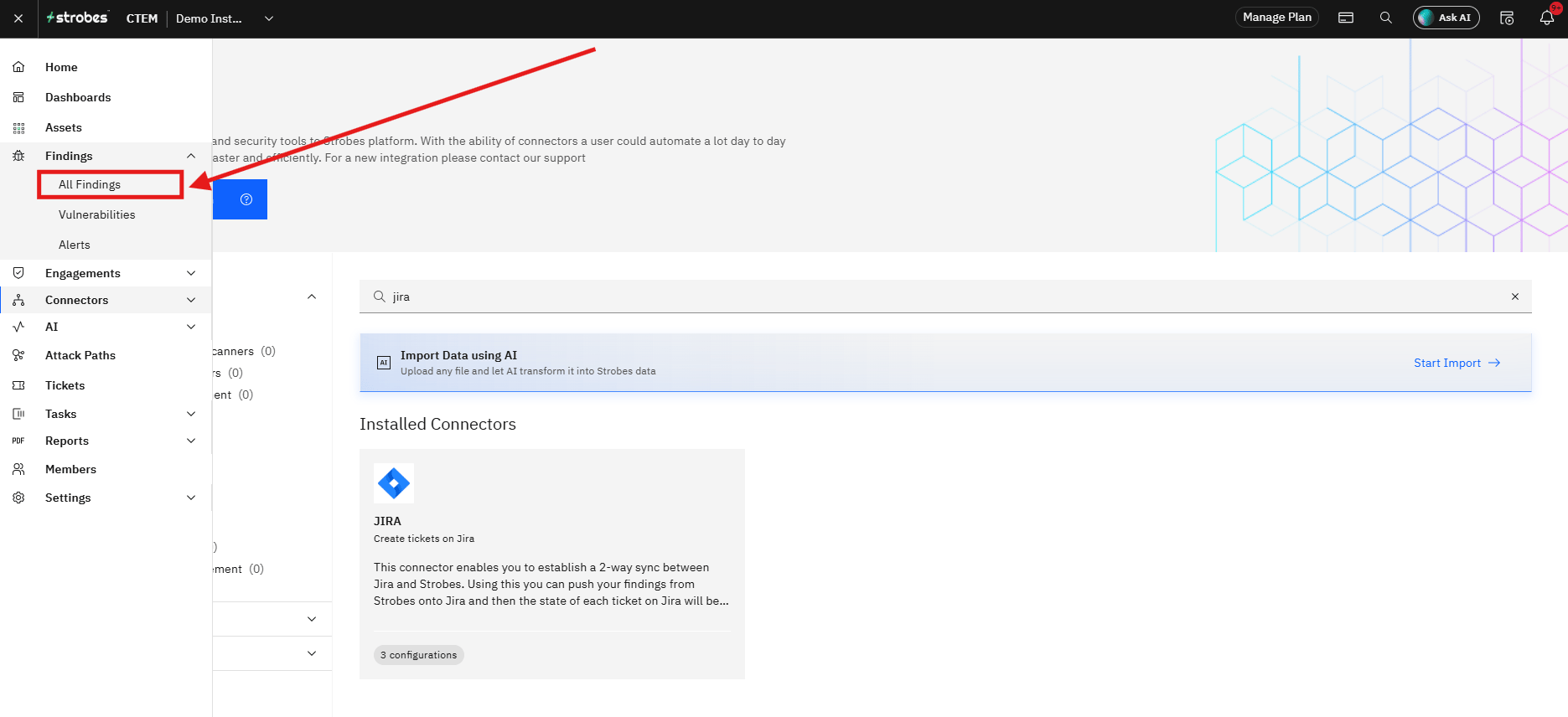Click the JIRA logo thumbnail
The width and height of the screenshot is (1568, 717).
394,483
